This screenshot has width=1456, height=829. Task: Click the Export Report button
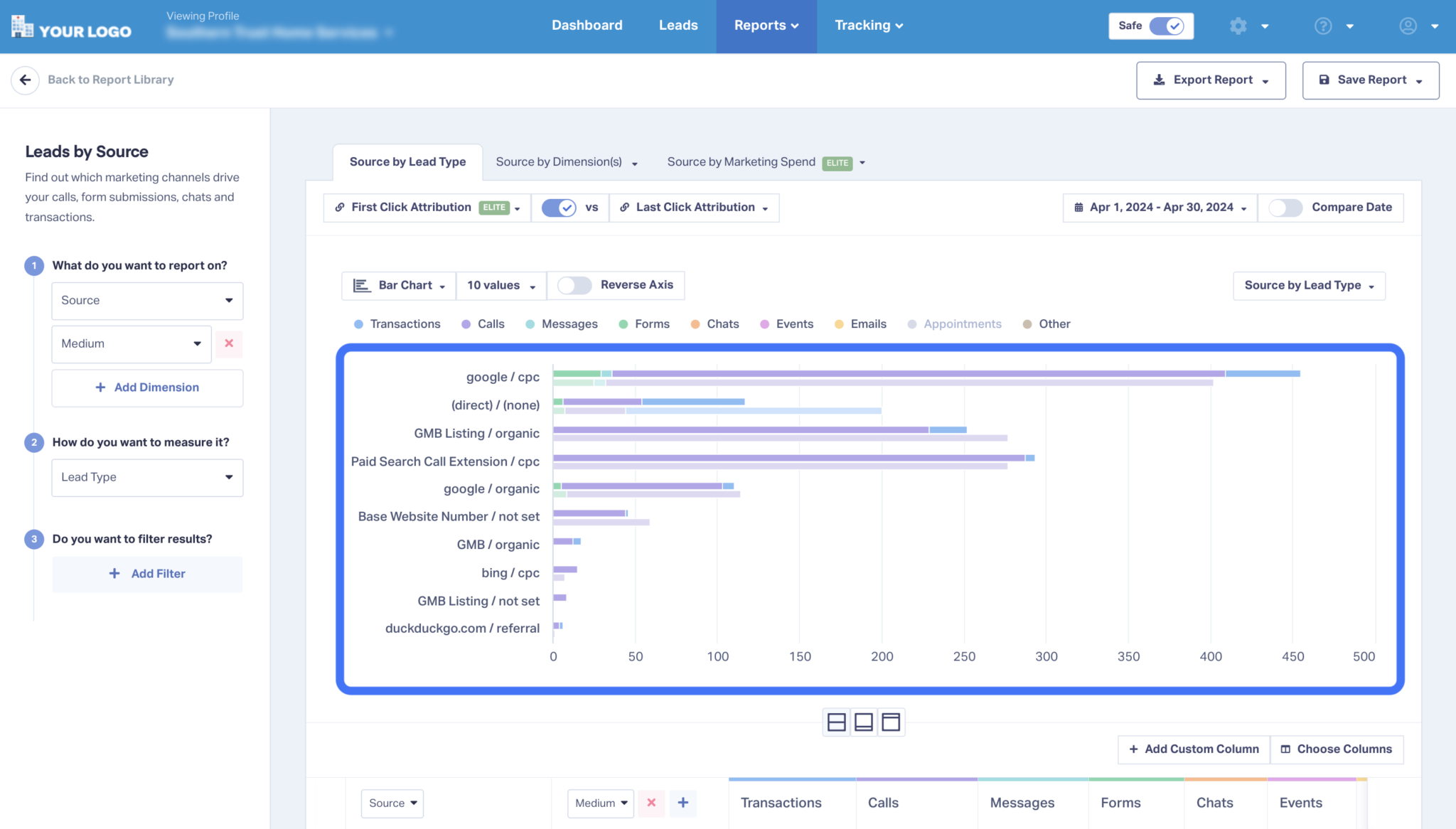pos(1210,80)
